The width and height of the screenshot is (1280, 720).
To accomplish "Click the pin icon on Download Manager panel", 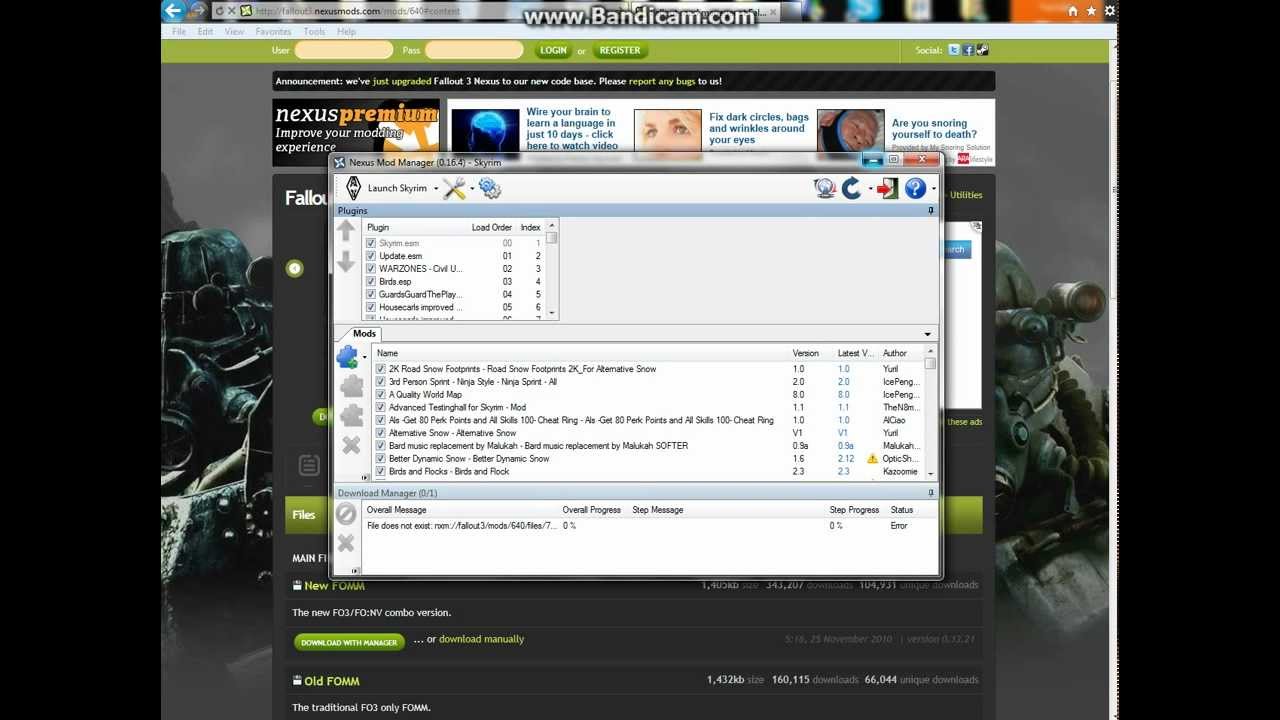I will tap(931, 493).
